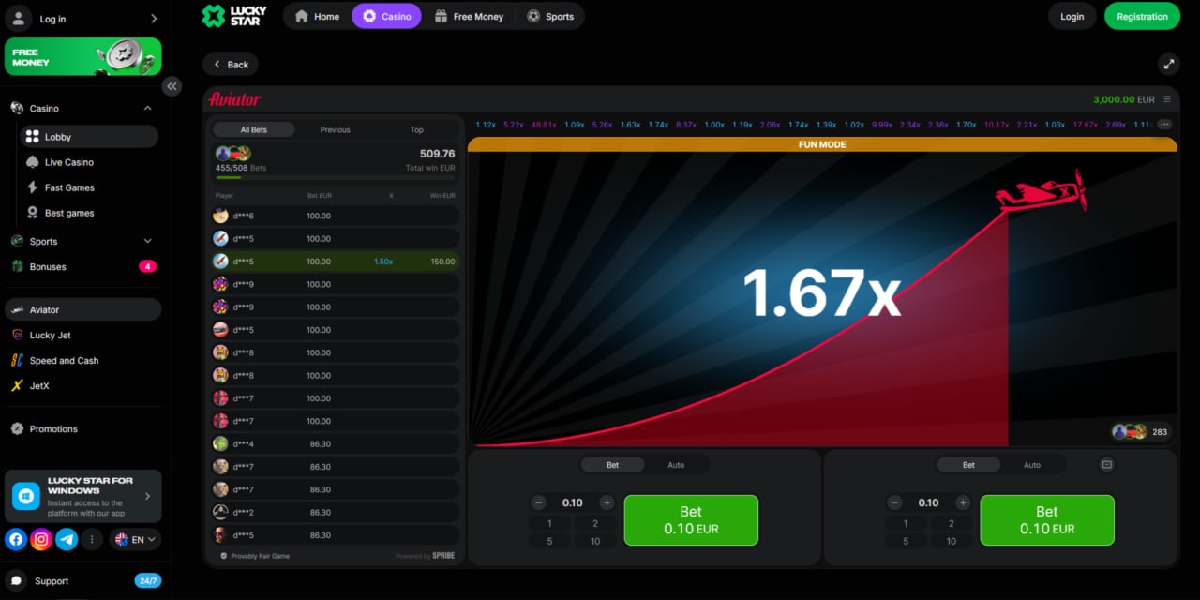
Task: Expand the Sports sidebar section
Action: click(147, 241)
